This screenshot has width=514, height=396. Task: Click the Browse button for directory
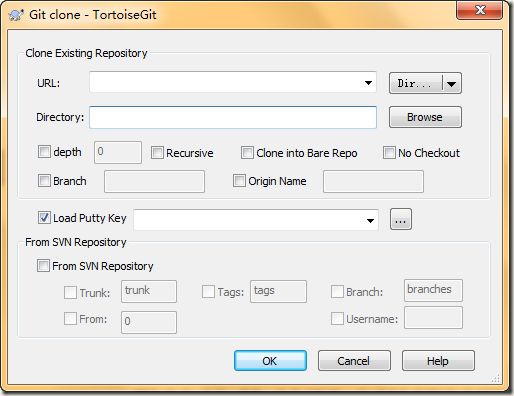[x=425, y=117]
